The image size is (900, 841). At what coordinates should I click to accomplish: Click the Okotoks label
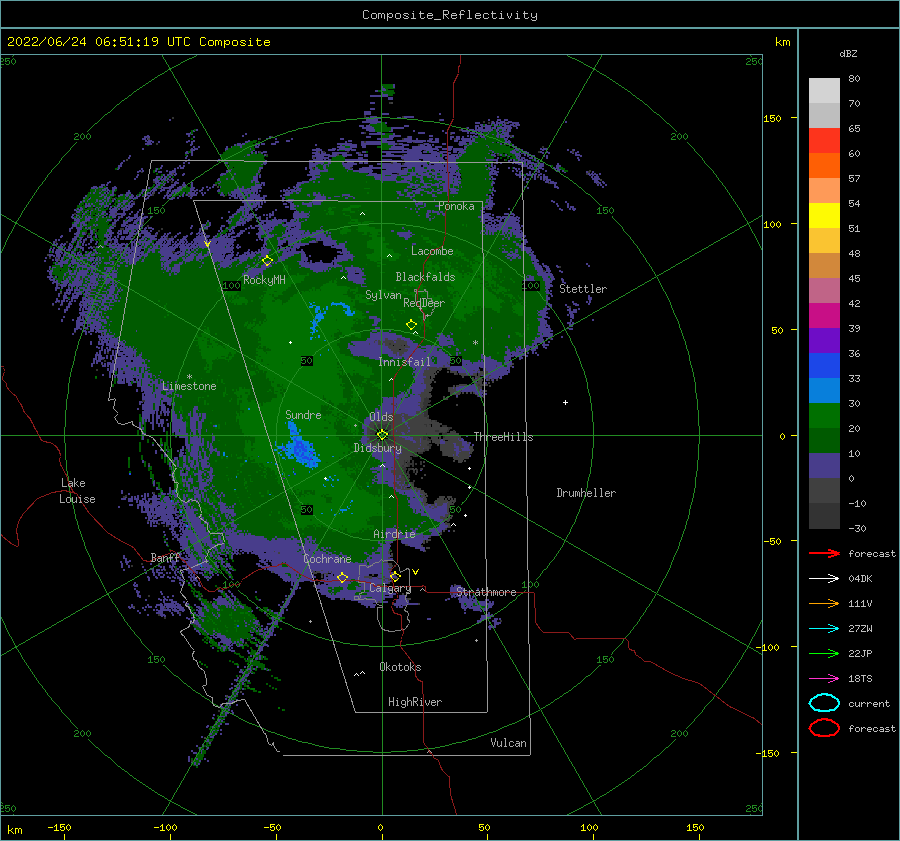pos(400,667)
